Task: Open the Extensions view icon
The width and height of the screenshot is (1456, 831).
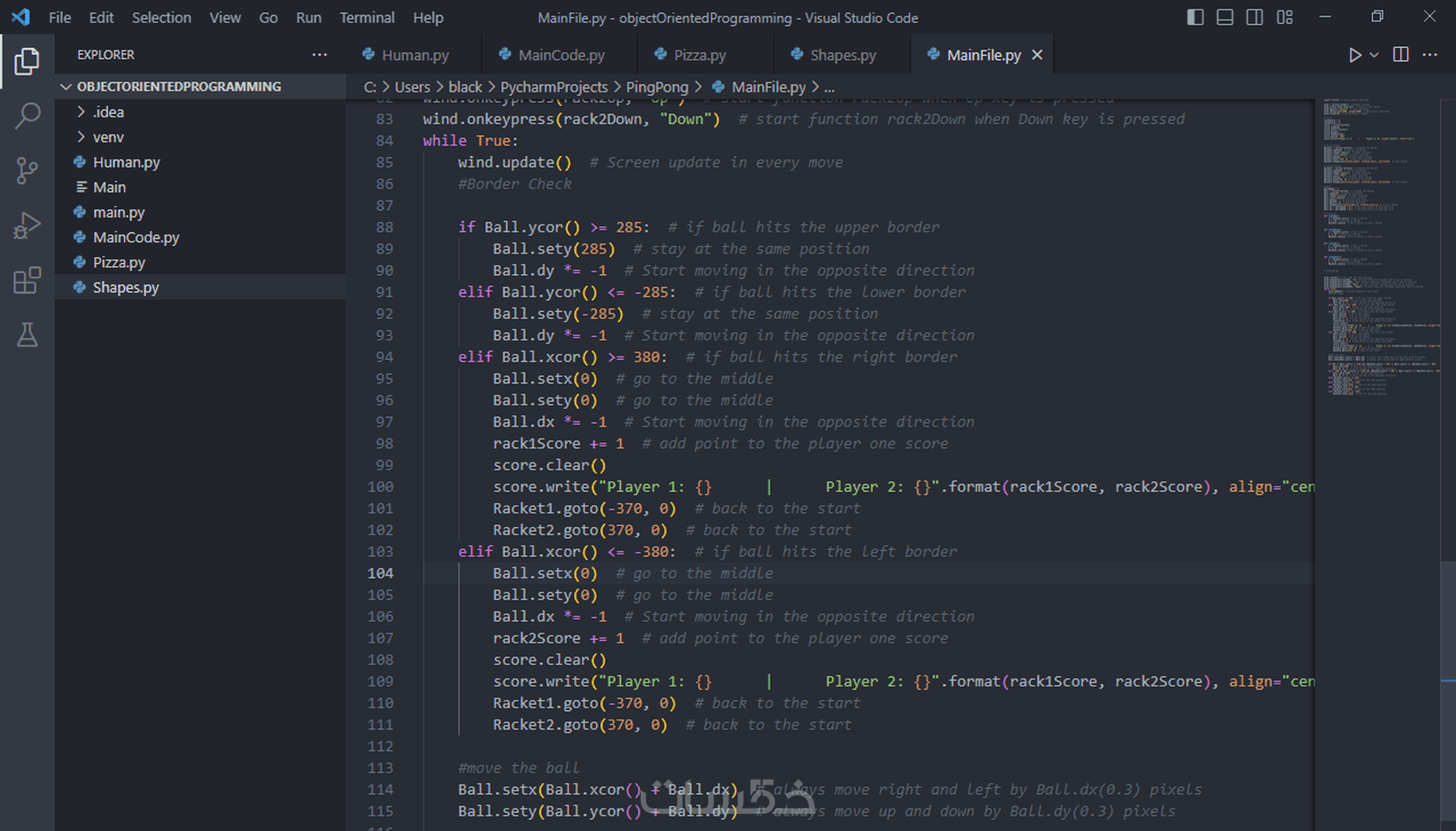Action: coord(27,280)
